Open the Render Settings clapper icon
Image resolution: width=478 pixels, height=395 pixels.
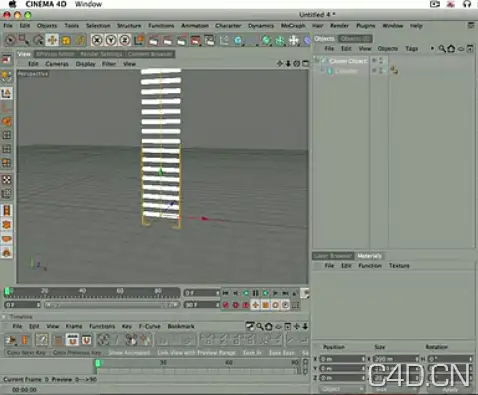(209, 40)
